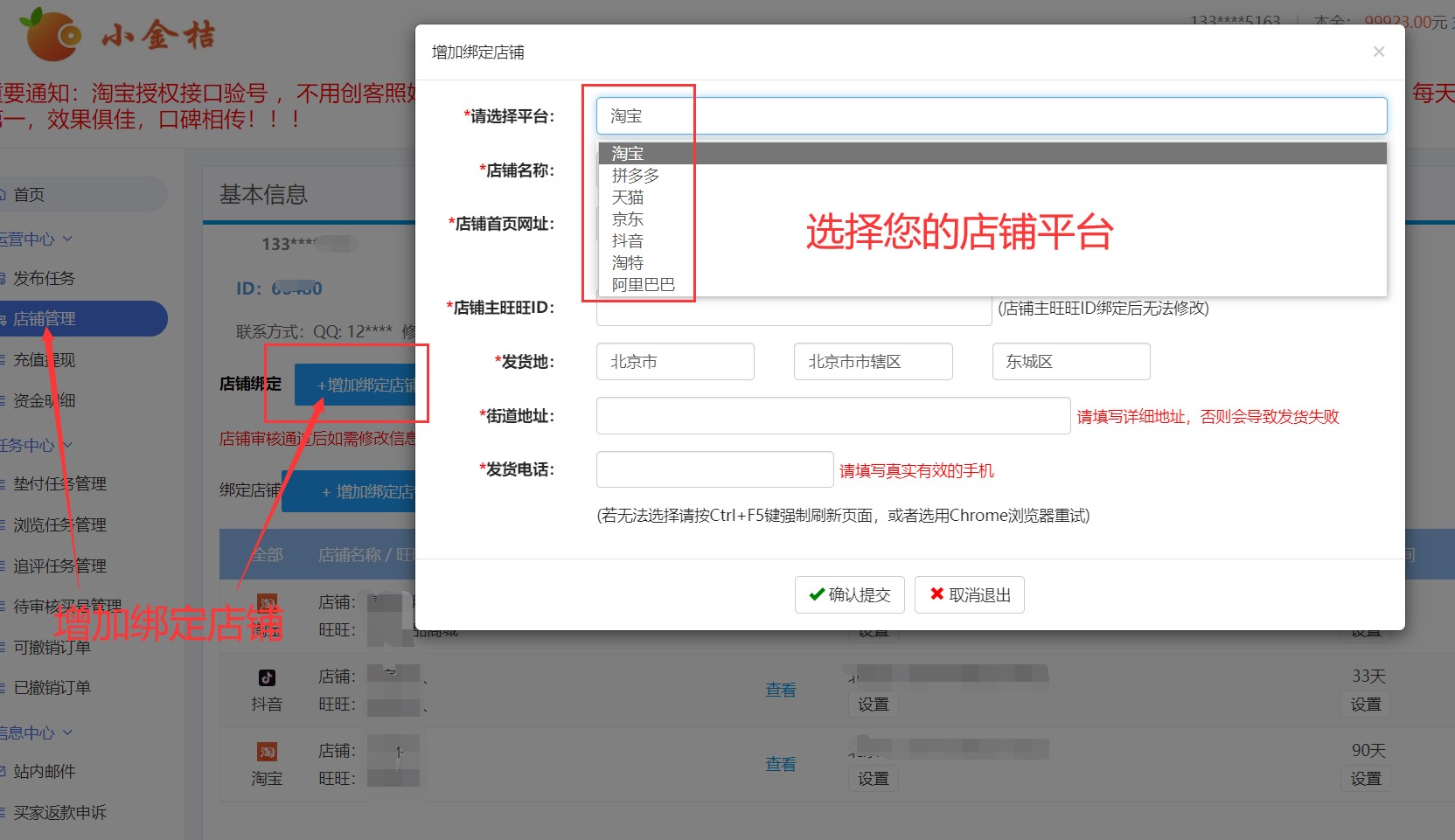Viewport: 1455px width, 840px height.
Task: Open 充值提现 in the sidebar
Action: [44, 359]
